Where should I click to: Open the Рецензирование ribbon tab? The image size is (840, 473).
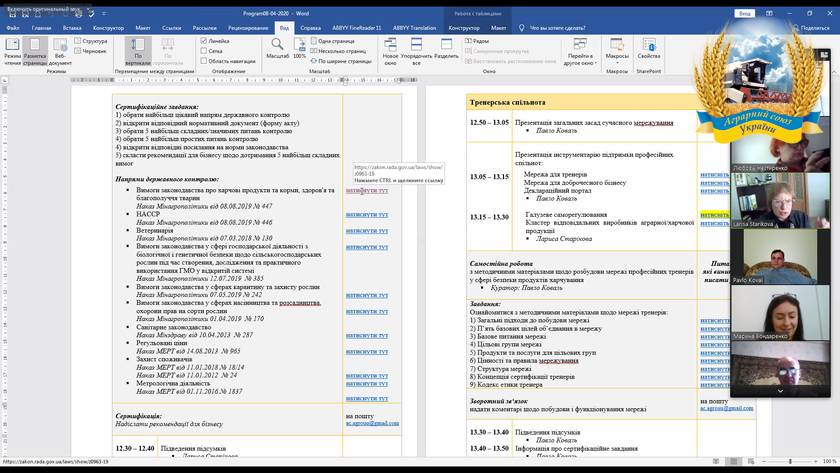(x=248, y=28)
